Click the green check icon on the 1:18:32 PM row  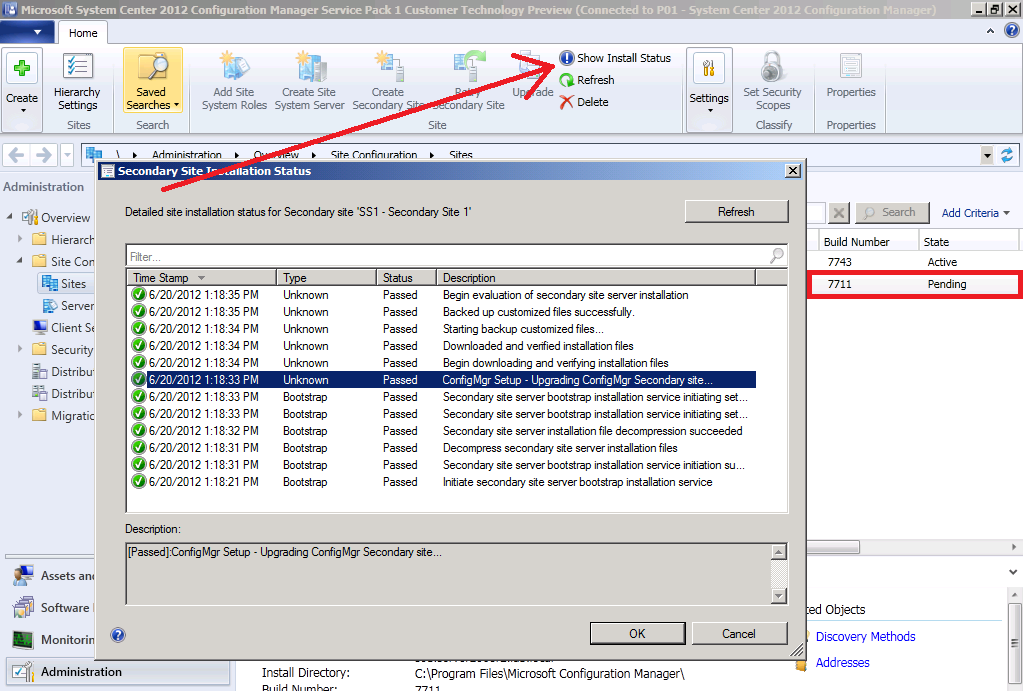138,431
